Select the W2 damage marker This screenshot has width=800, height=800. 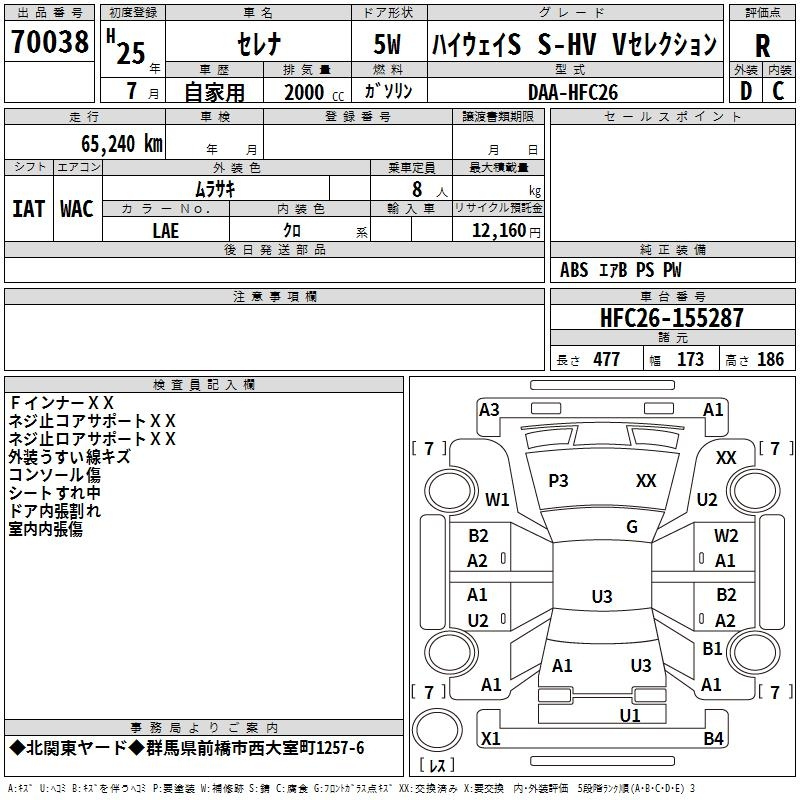point(726,536)
